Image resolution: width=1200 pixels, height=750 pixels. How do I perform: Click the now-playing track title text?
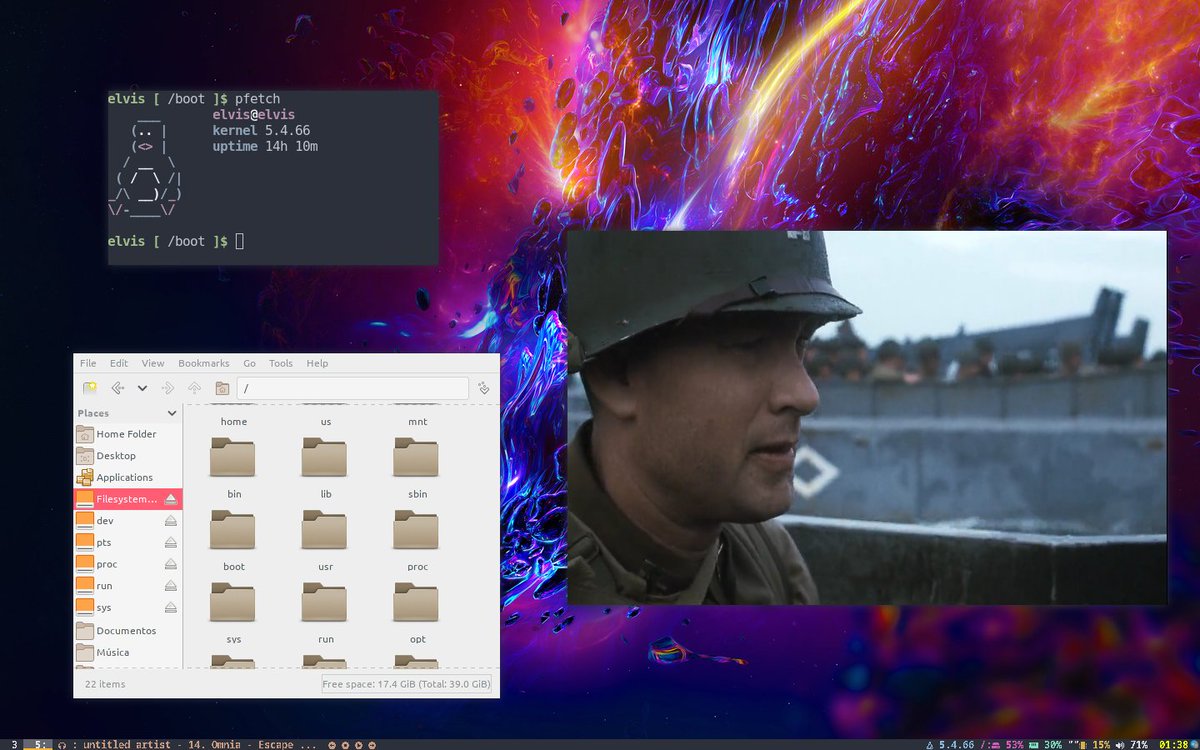(200, 744)
